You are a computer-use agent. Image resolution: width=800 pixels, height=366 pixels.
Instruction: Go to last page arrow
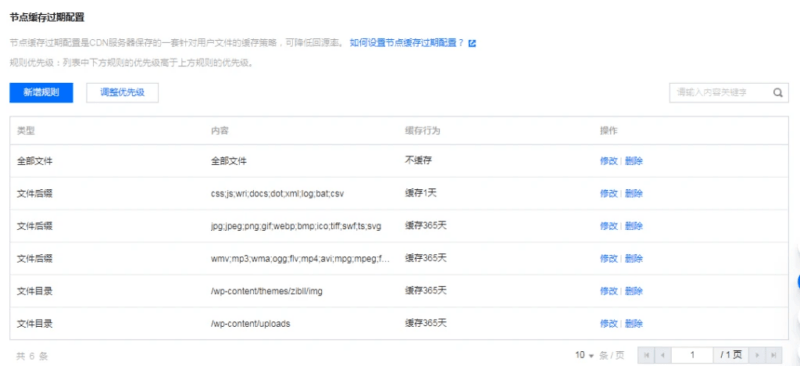tap(773, 355)
